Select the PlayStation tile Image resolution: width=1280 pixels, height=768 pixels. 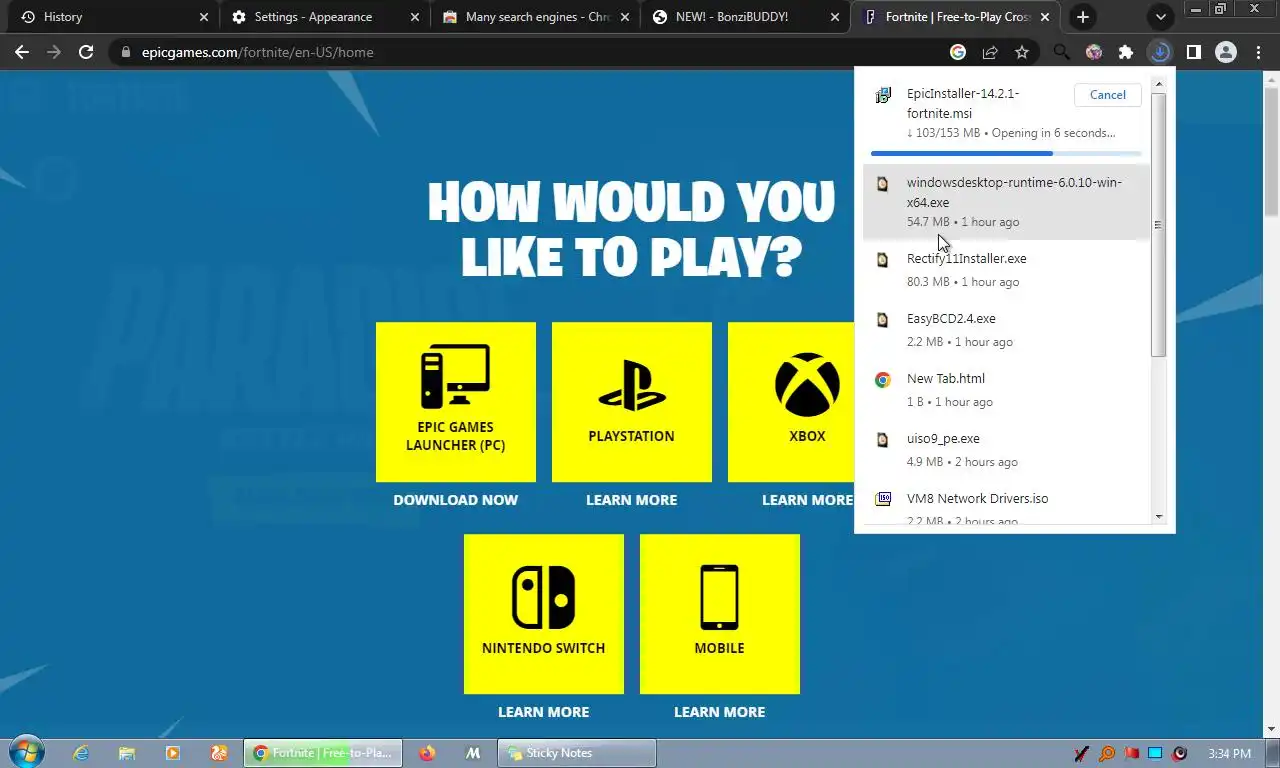632,402
